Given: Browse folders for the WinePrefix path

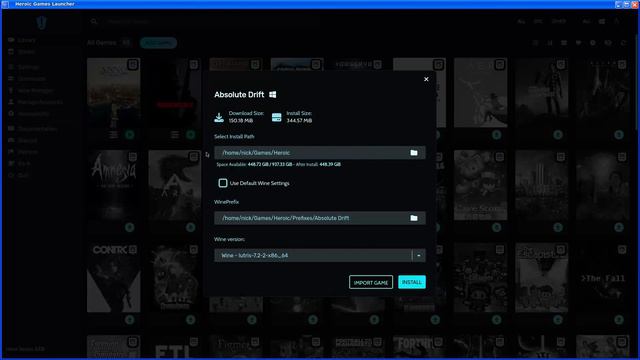Looking at the screenshot, I should pyautogui.click(x=414, y=218).
